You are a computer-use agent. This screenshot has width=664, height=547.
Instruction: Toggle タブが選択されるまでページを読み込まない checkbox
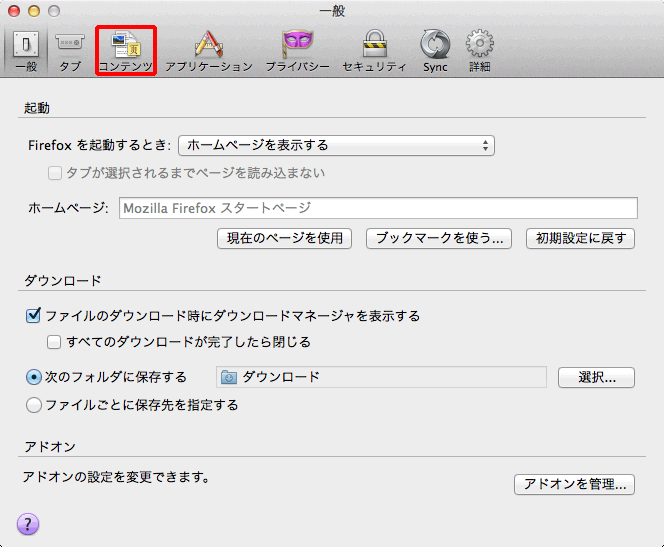(55, 173)
